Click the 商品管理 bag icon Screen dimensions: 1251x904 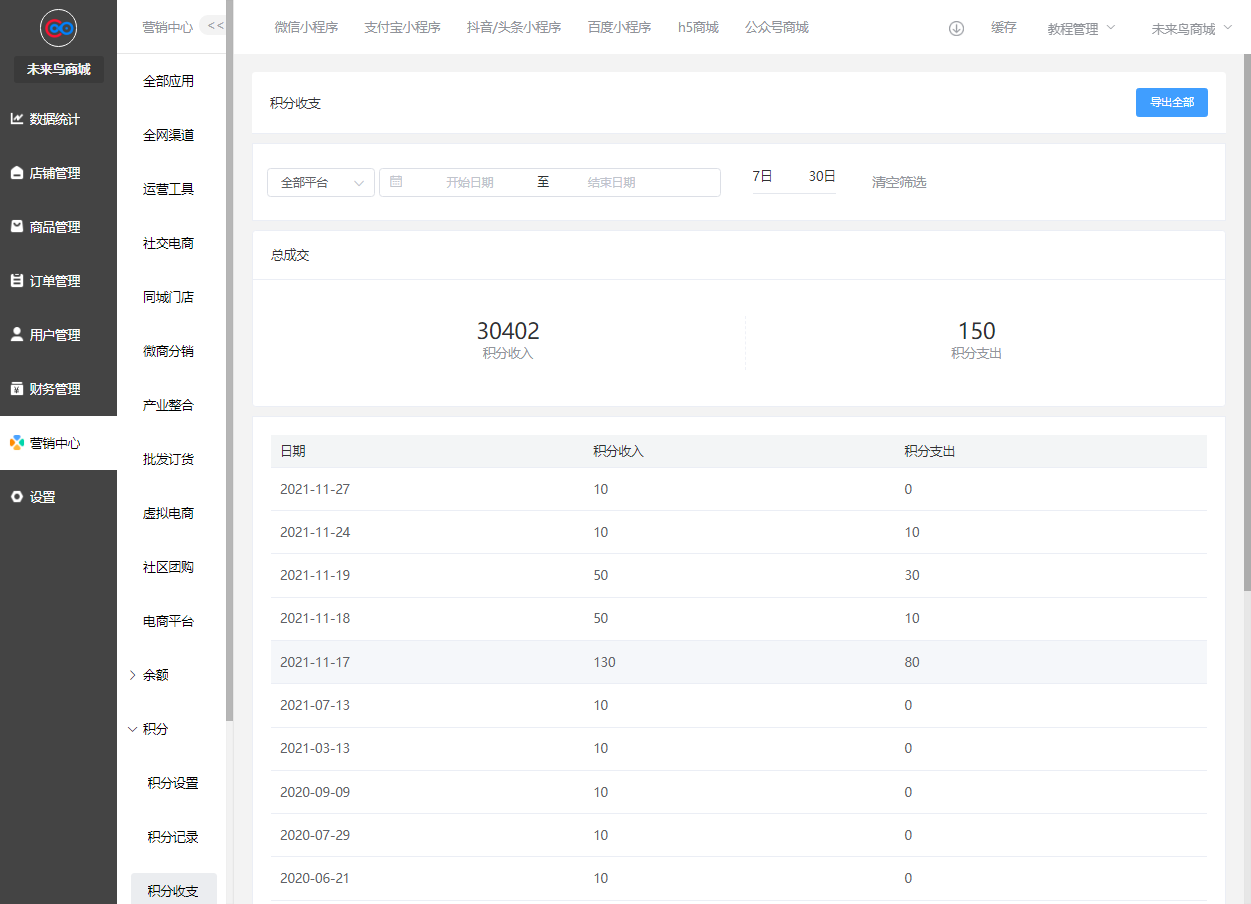(x=17, y=227)
